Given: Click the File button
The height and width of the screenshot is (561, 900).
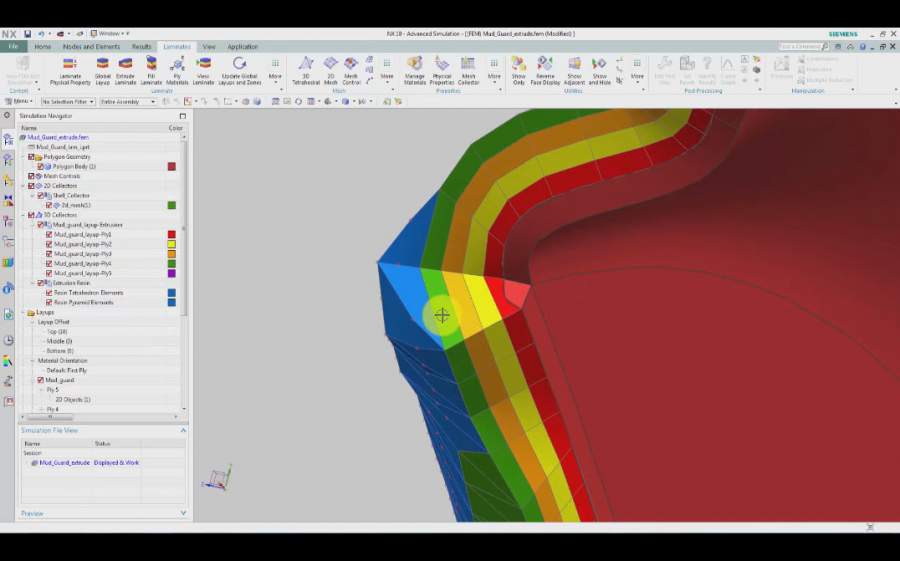Looking at the screenshot, I should pyautogui.click(x=13, y=47).
